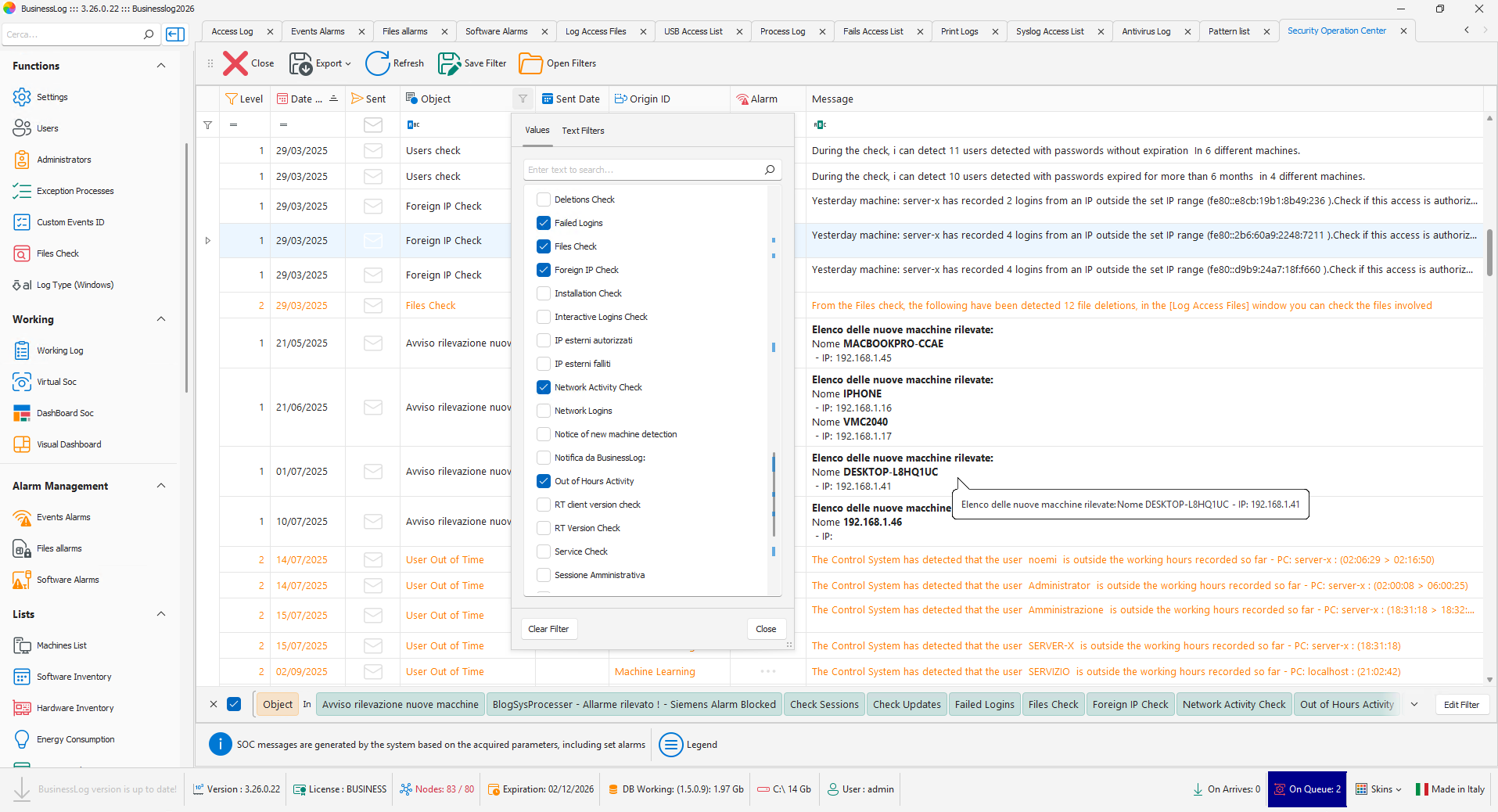Image resolution: width=1498 pixels, height=812 pixels.
Task: Click the Open Filters folder icon
Action: [x=530, y=63]
